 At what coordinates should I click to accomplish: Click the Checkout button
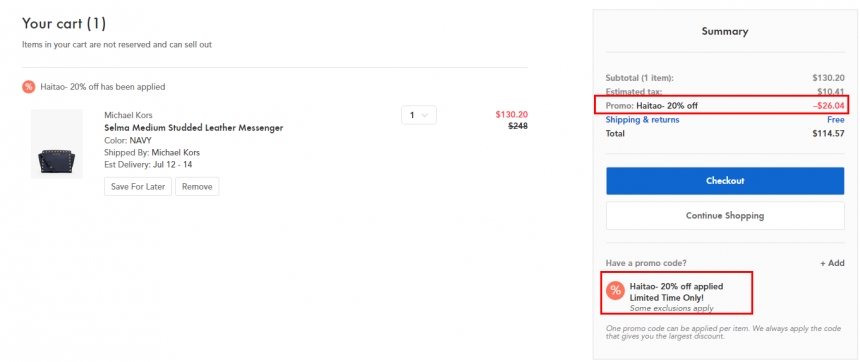[x=725, y=181]
